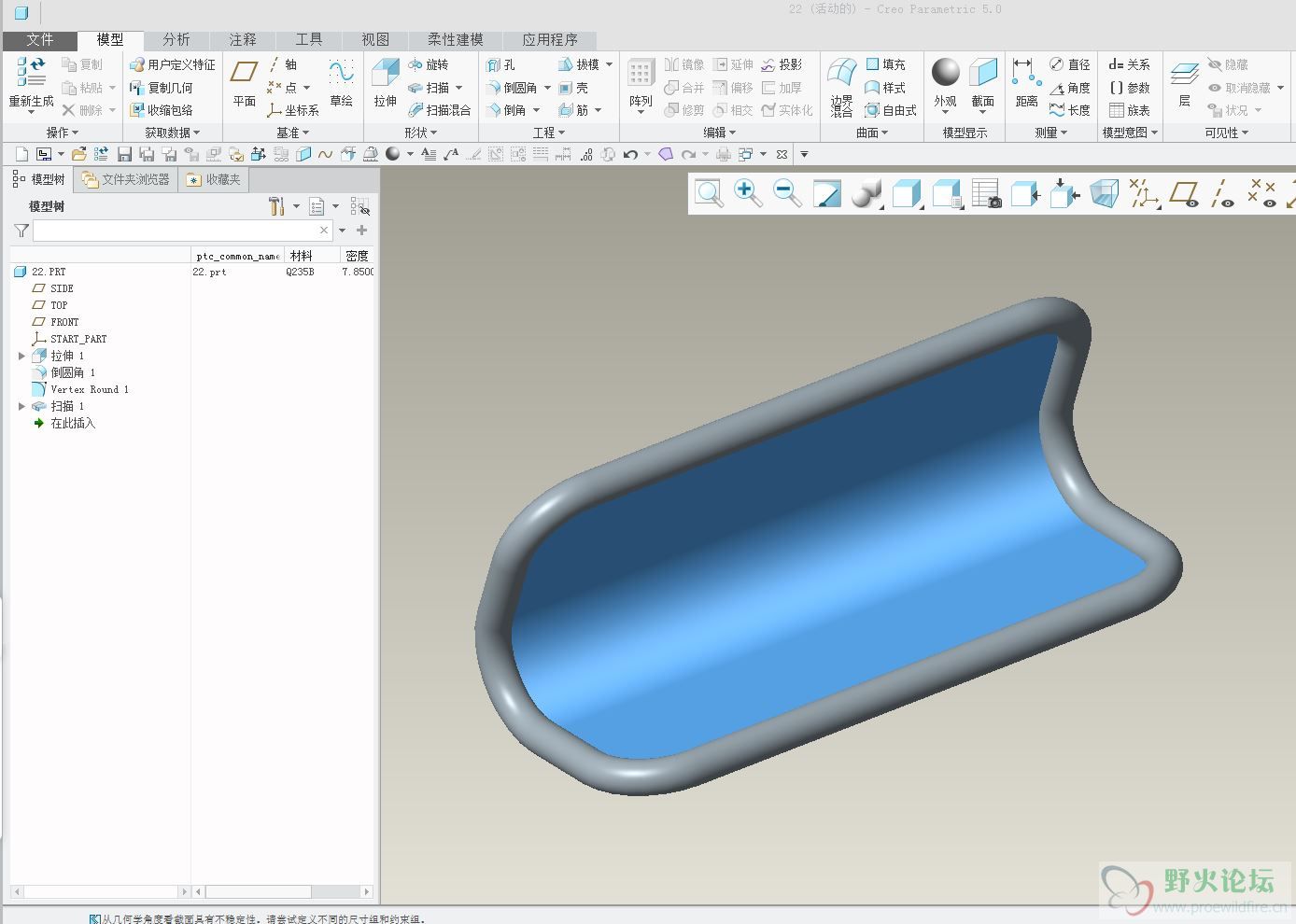Click the Fill (填充) surface tool
This screenshot has height=924, width=1296.
(885, 64)
